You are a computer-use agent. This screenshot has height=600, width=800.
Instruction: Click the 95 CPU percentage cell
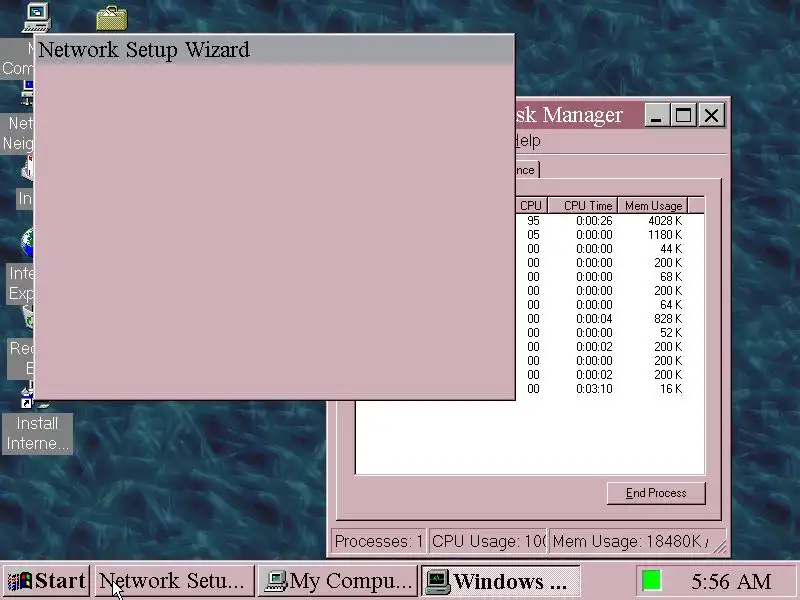[533, 221]
